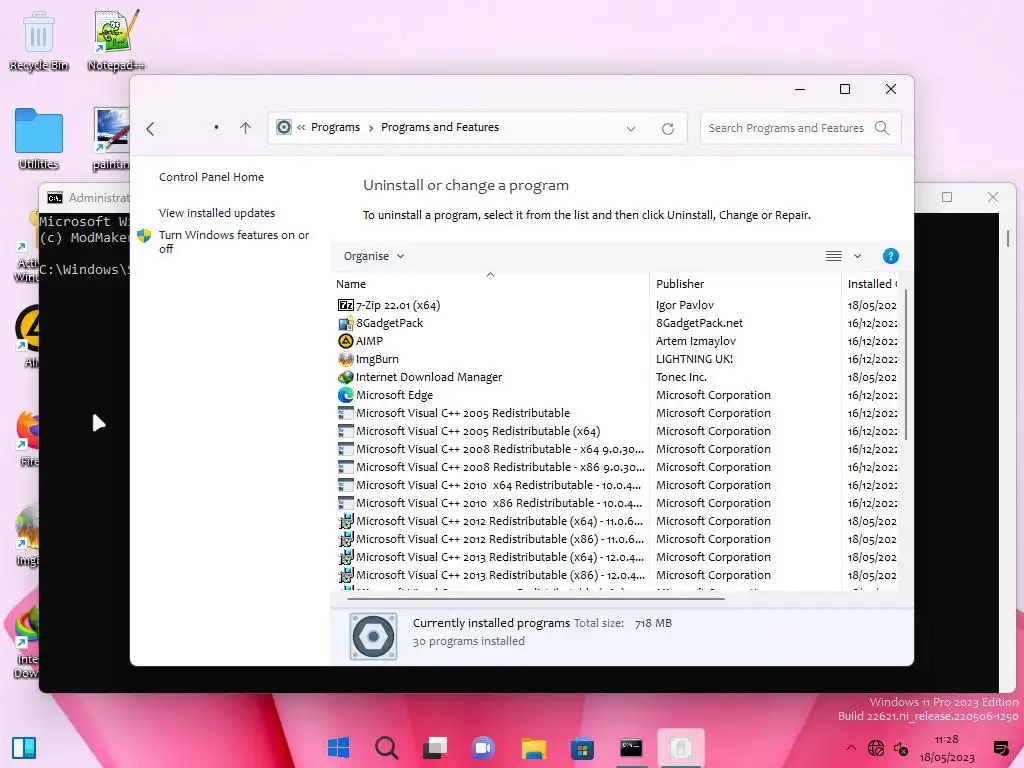This screenshot has height=768, width=1024.
Task: Click the Utilities folder on desktop
Action: (39, 139)
